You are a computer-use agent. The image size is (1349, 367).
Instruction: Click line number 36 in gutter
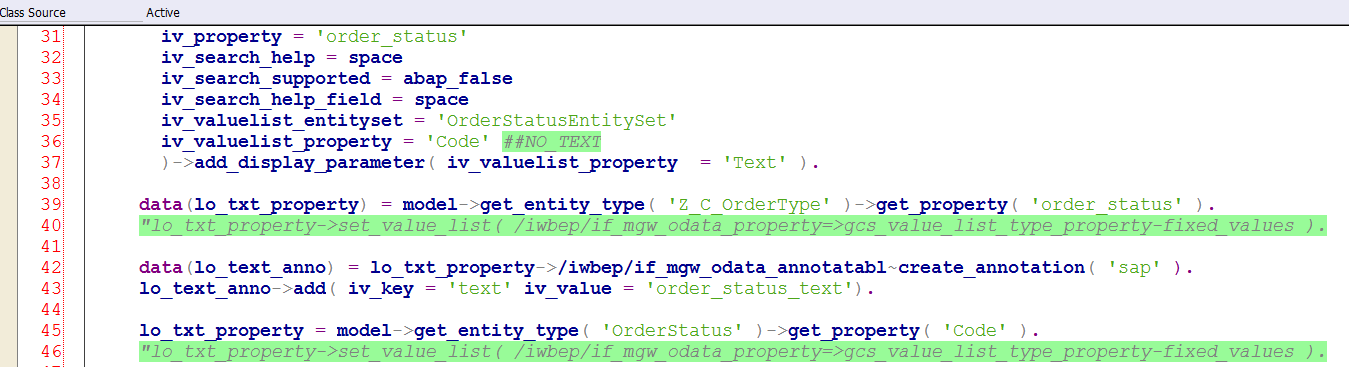(x=52, y=142)
